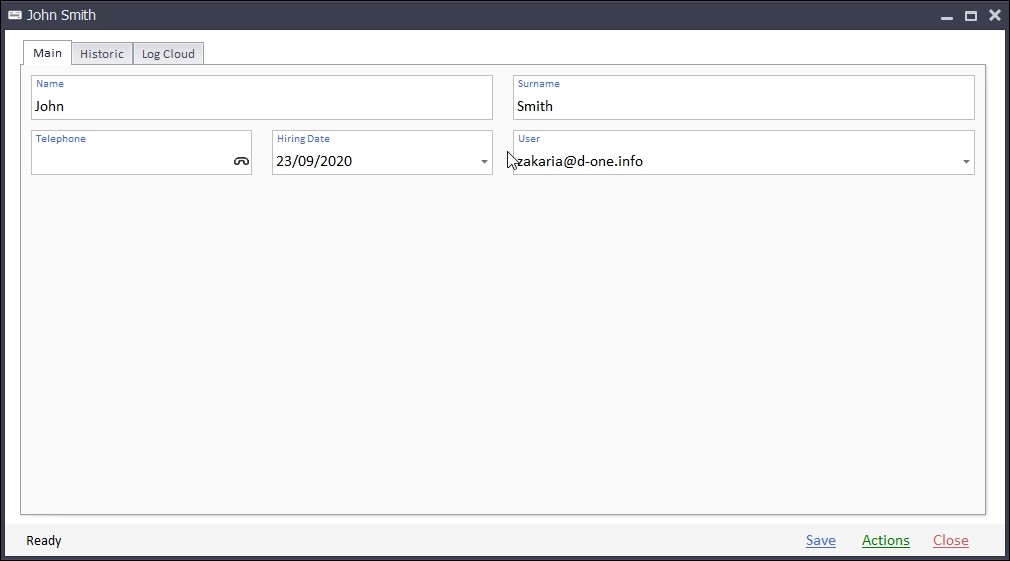Focus the Surname field containing Smith
This screenshot has width=1010, height=561.
[742, 106]
